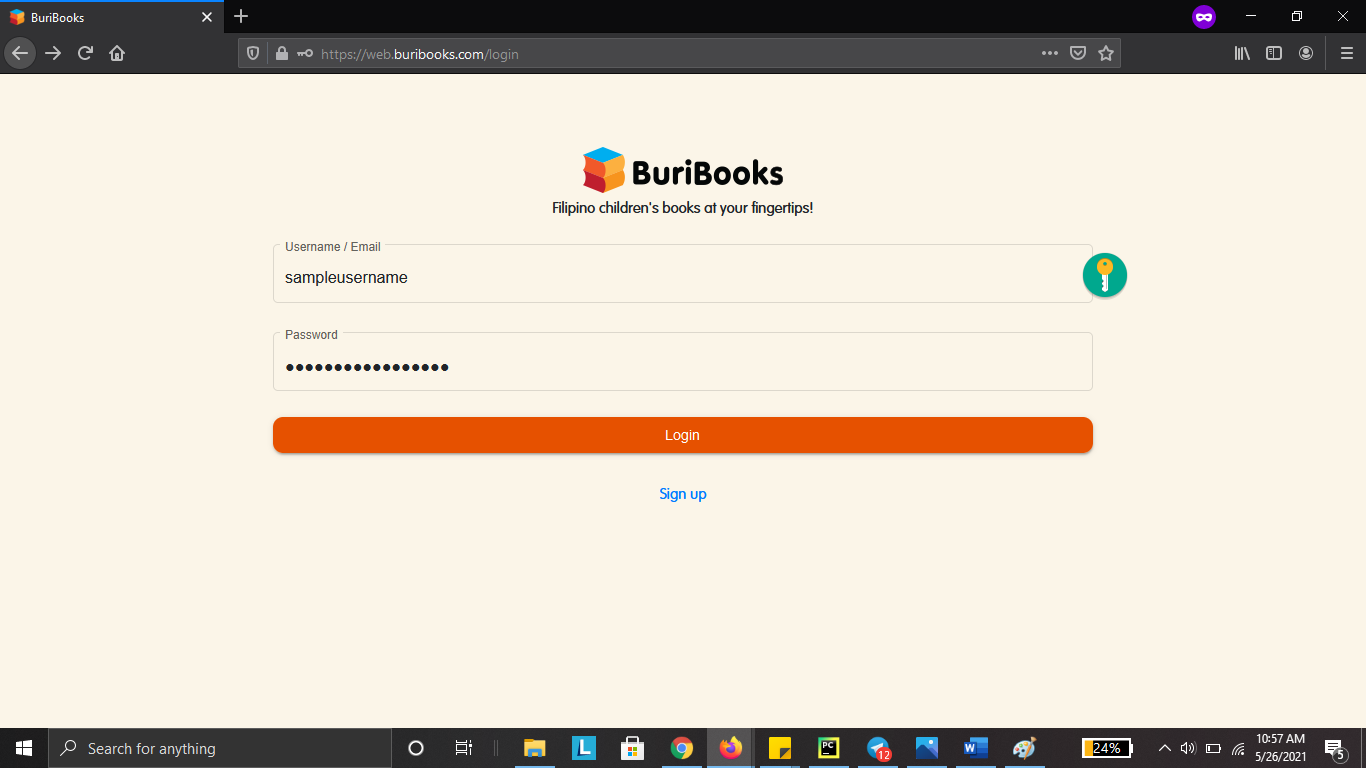This screenshot has width=1366, height=768.
Task: Open Cortana circle icon on taskbar
Action: [416, 748]
